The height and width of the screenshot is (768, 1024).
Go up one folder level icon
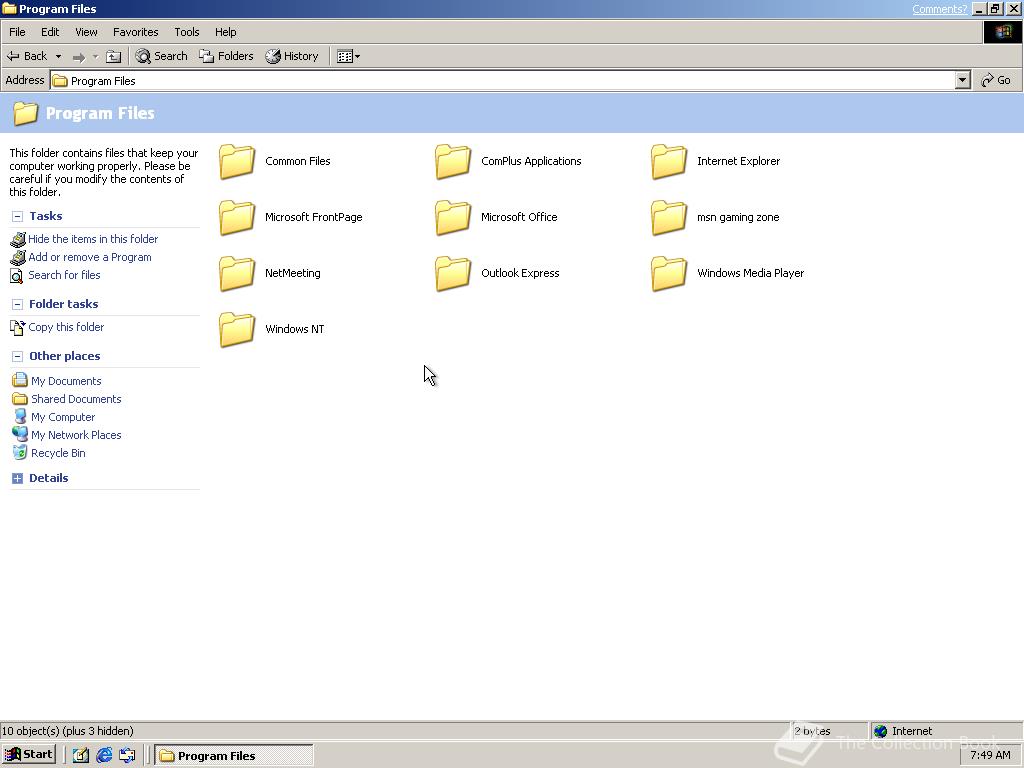point(114,57)
